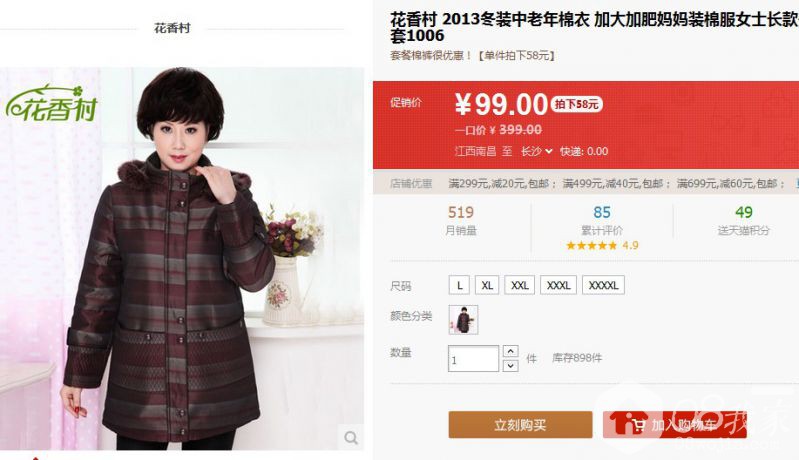The height and width of the screenshot is (460, 799).
Task: Select size XL
Action: tap(487, 285)
